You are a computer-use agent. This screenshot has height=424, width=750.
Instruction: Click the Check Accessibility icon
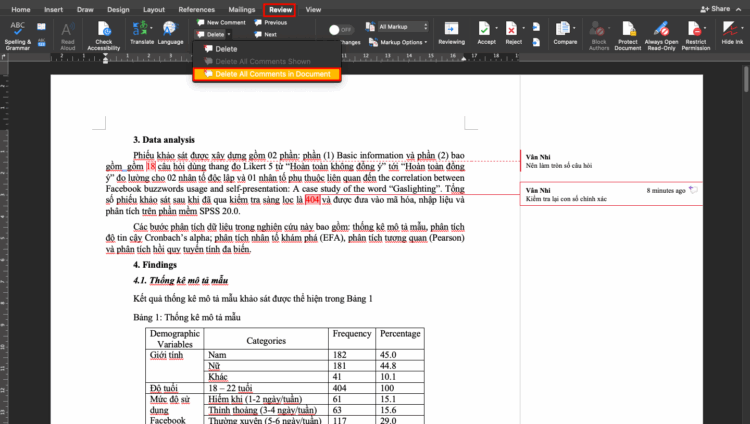coord(103,30)
